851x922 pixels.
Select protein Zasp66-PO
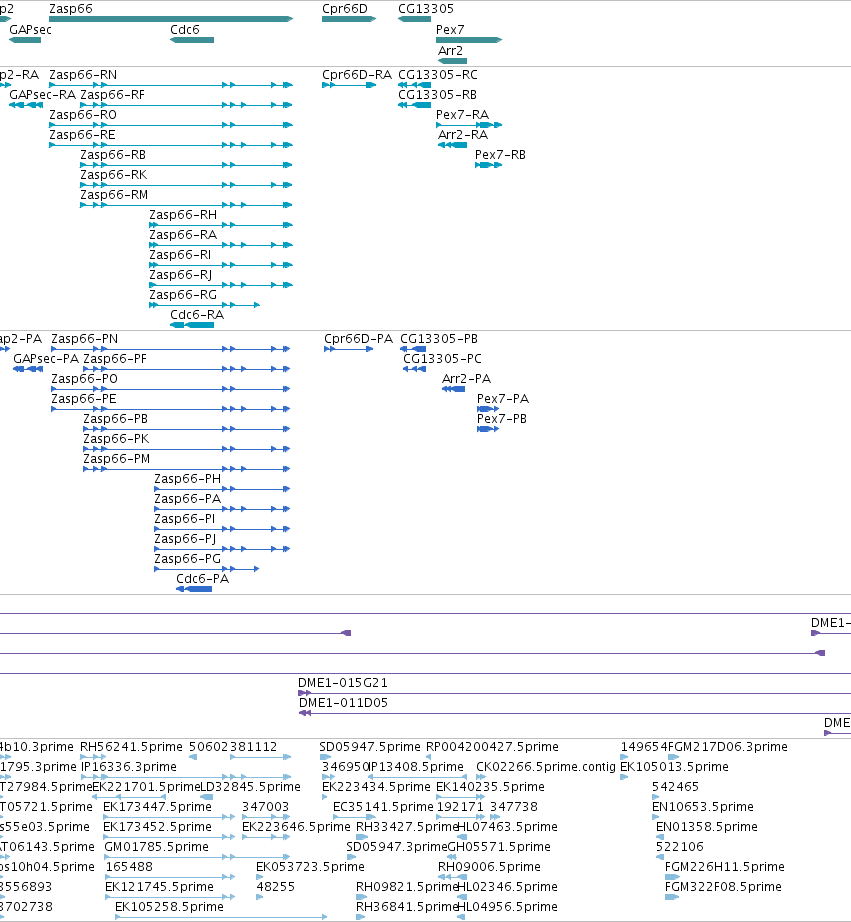tap(85, 379)
